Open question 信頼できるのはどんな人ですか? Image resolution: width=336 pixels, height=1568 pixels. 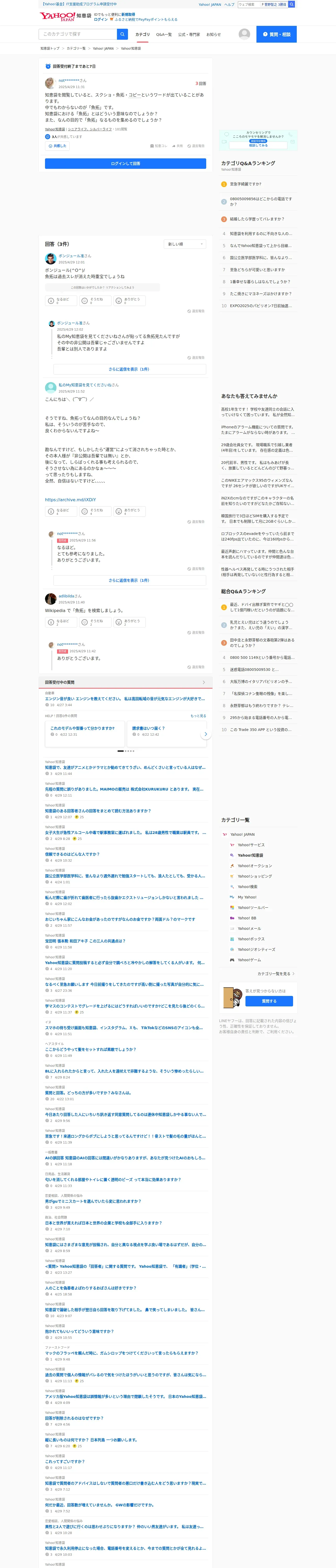pos(72,854)
